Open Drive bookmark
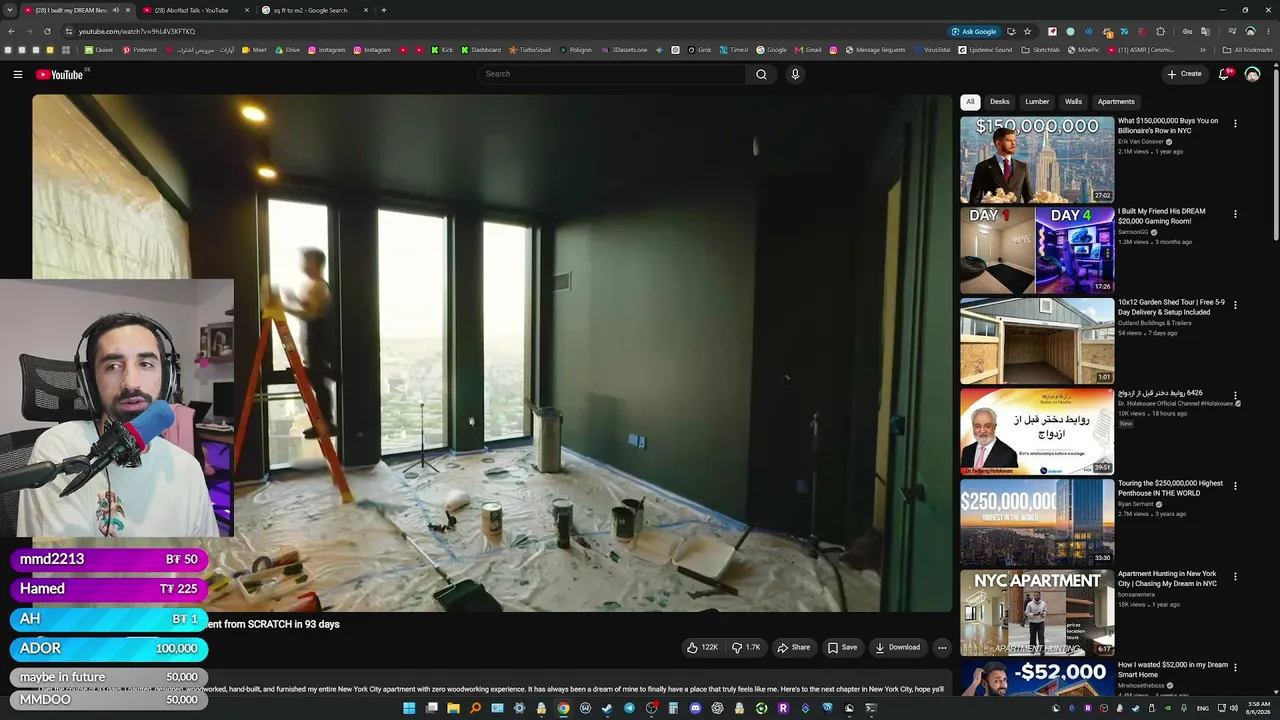 point(287,50)
